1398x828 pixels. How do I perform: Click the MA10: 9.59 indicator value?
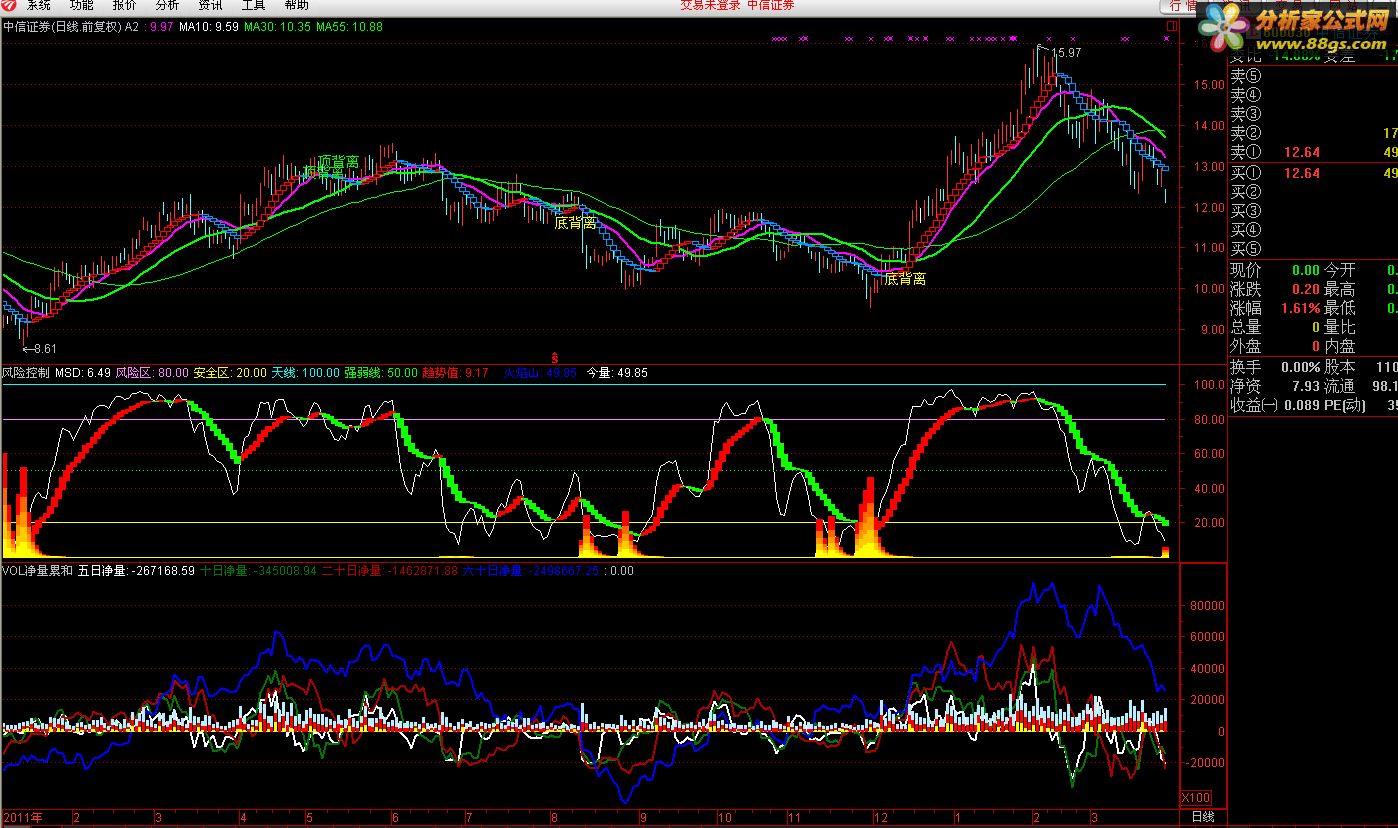[x=208, y=27]
